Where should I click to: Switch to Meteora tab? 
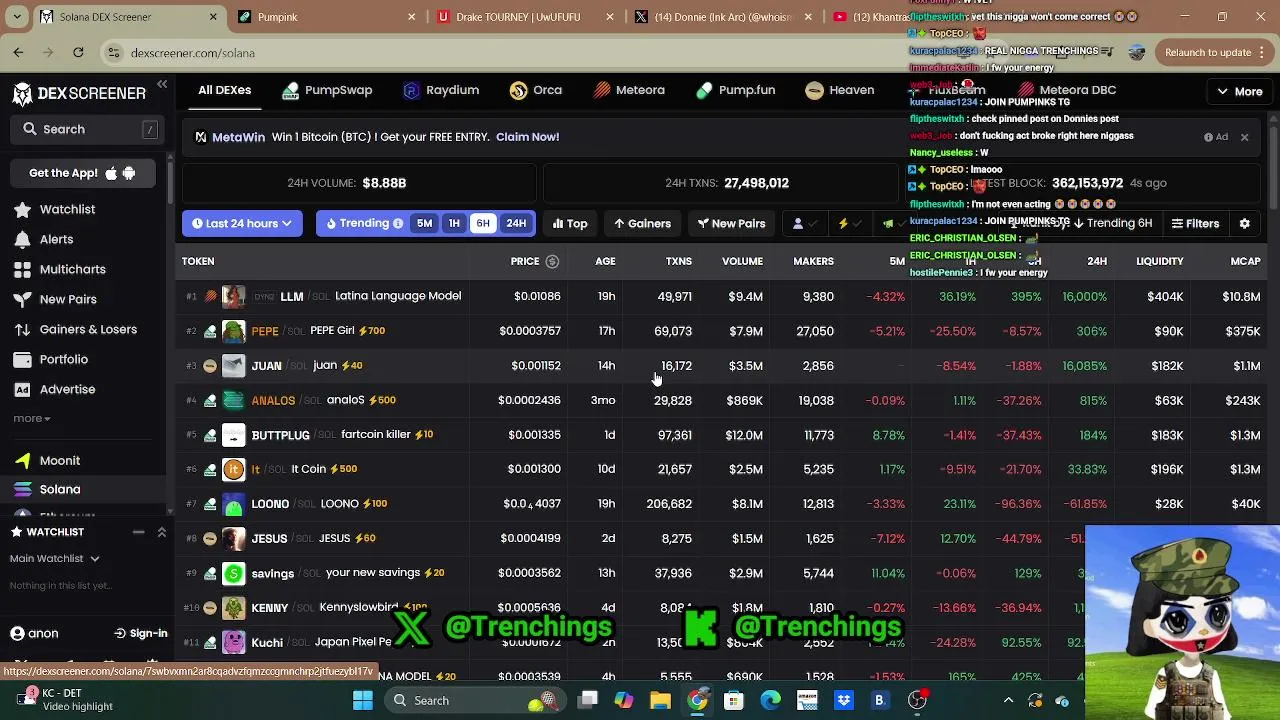coord(629,91)
